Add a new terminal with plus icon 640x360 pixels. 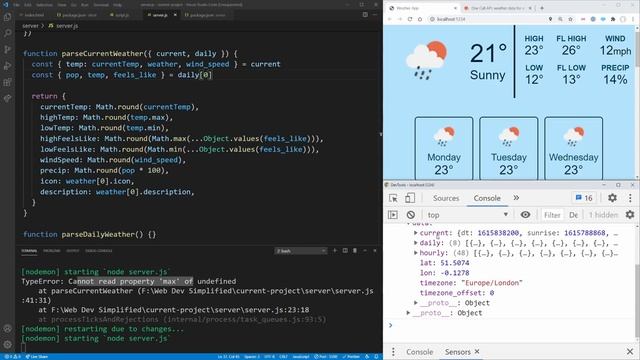335,251
